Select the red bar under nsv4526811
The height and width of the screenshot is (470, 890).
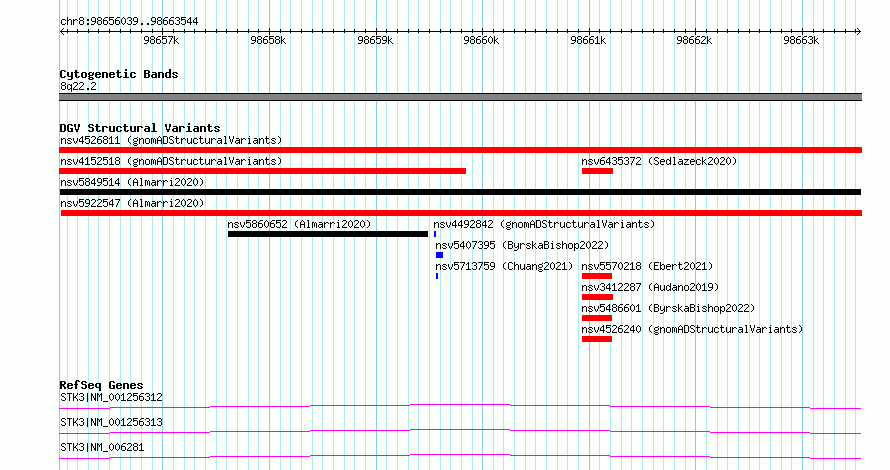460,150
